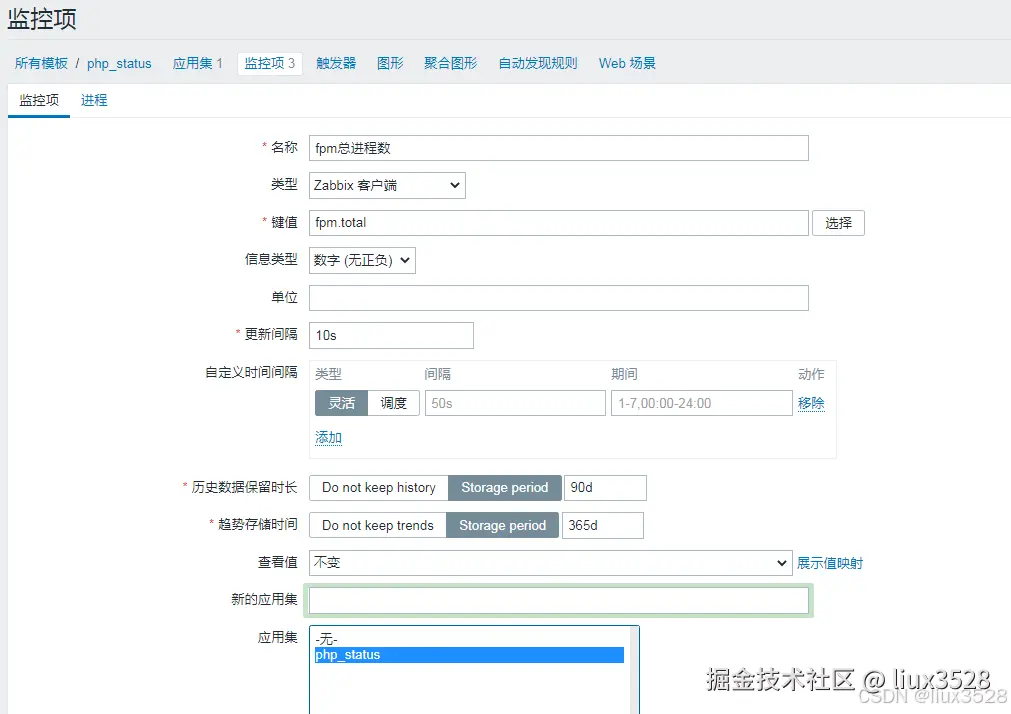Open the 所有模板 breadcrumb link

(41, 63)
